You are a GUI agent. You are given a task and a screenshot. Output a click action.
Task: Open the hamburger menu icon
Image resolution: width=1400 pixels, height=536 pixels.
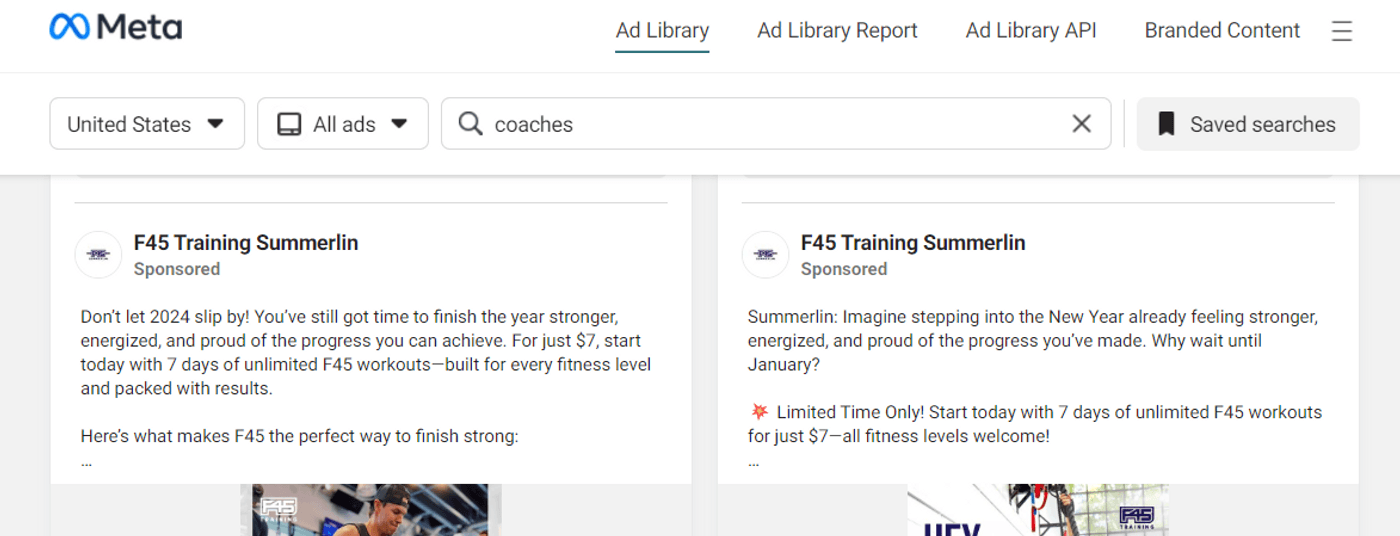1342,31
